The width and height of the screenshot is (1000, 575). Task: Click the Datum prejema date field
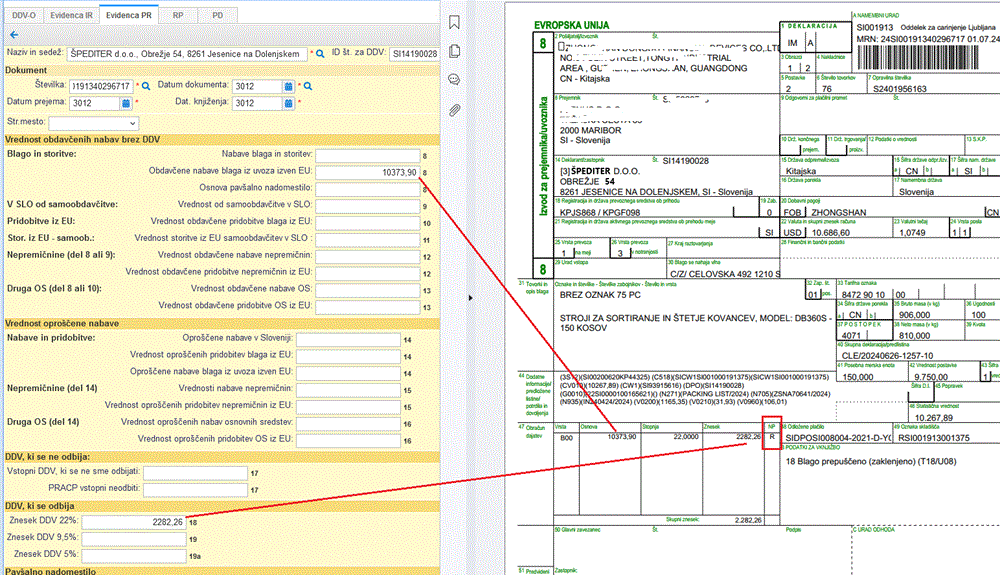[94, 103]
